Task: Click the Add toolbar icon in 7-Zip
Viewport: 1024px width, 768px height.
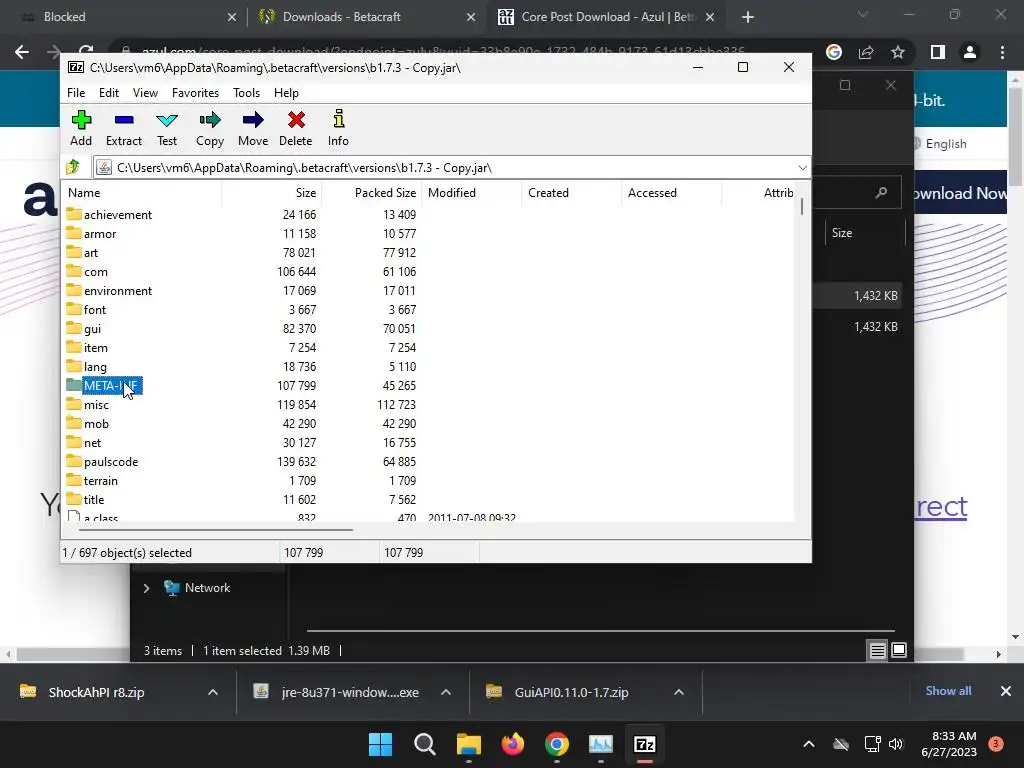Action: [x=81, y=120]
